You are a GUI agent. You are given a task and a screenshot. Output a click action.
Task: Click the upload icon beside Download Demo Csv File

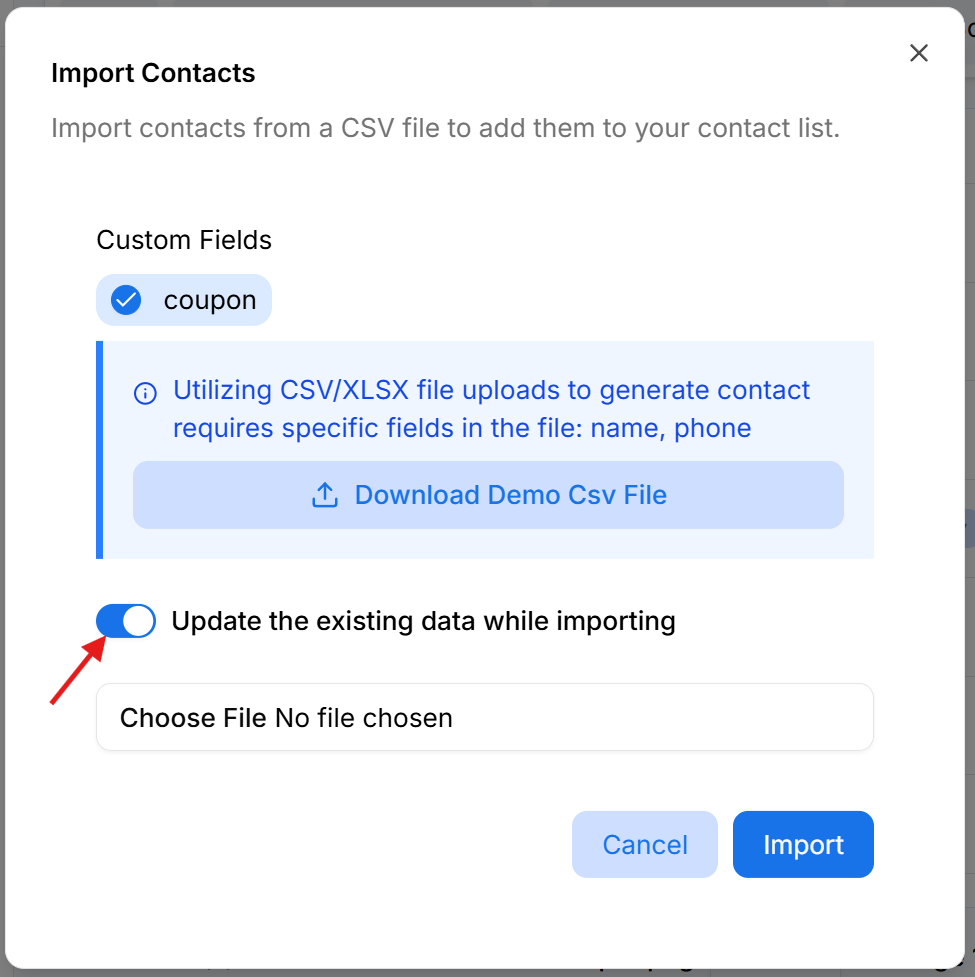tap(325, 495)
